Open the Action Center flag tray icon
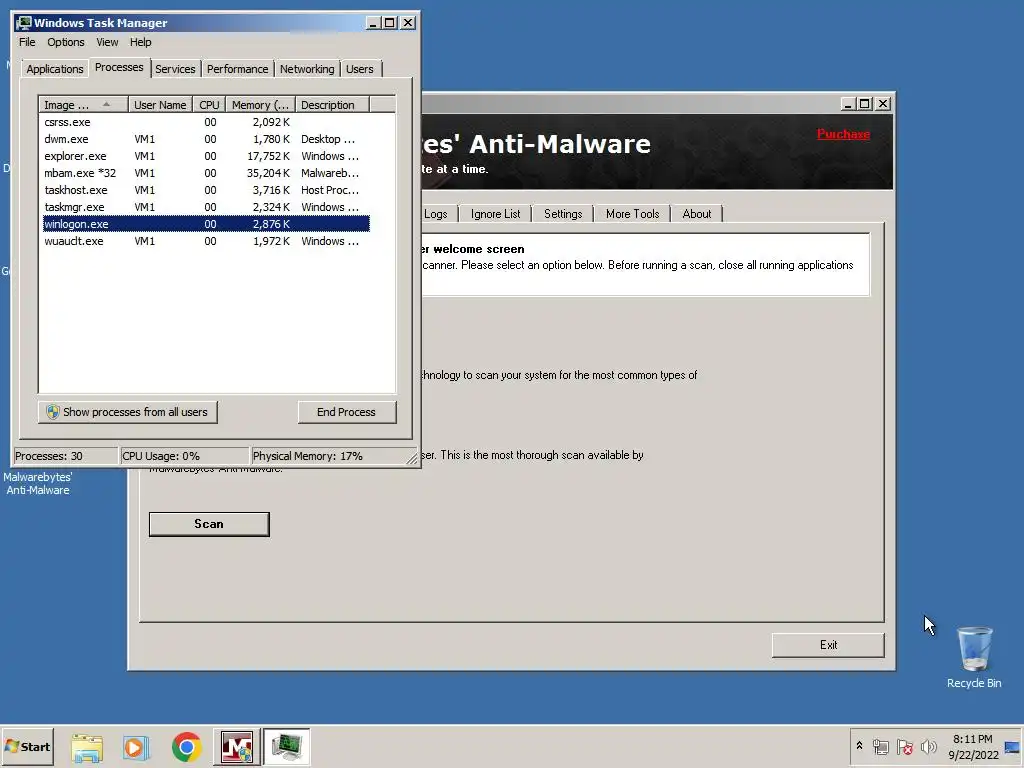The image size is (1024, 768). click(x=904, y=746)
